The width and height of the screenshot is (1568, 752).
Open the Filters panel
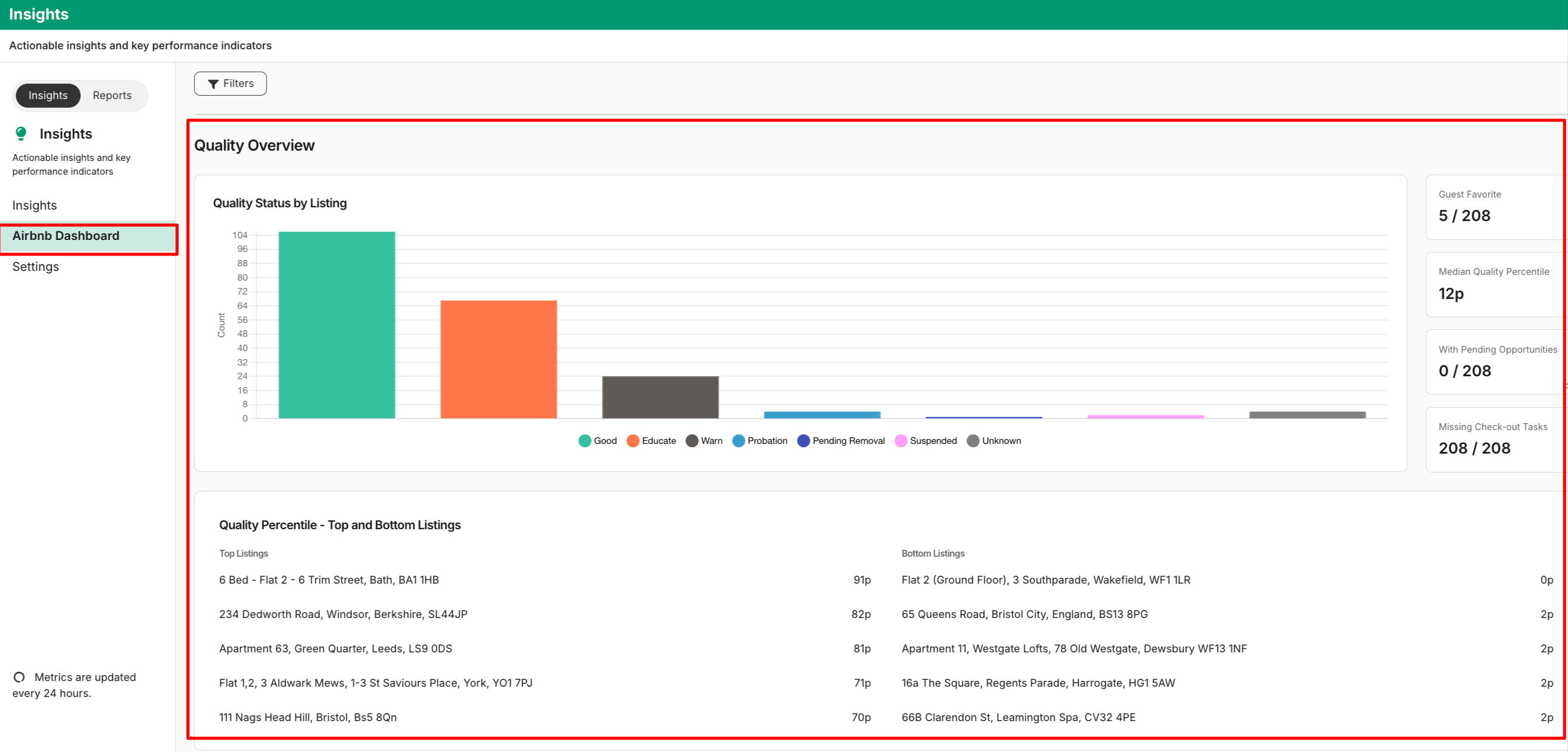[230, 84]
